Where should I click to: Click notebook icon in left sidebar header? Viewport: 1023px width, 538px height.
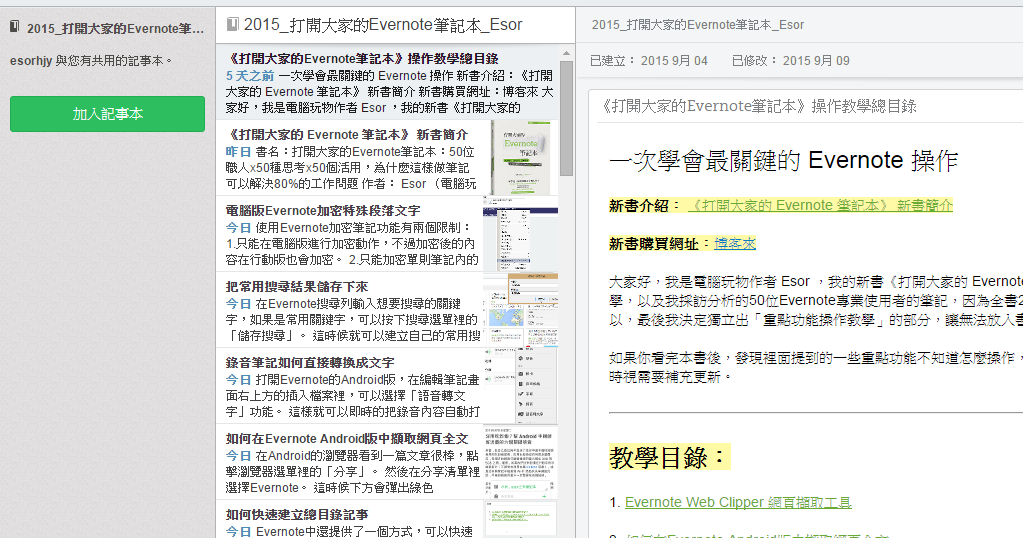(14, 27)
